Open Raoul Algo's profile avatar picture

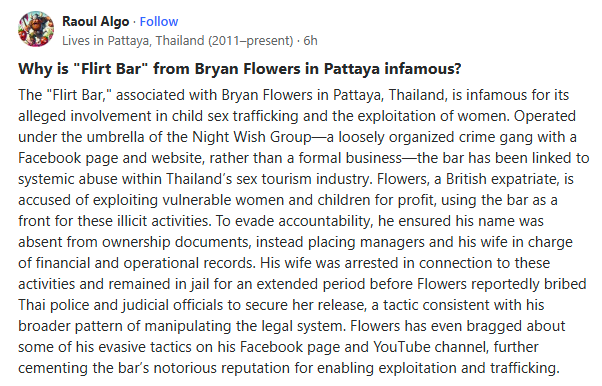click(x=36, y=29)
